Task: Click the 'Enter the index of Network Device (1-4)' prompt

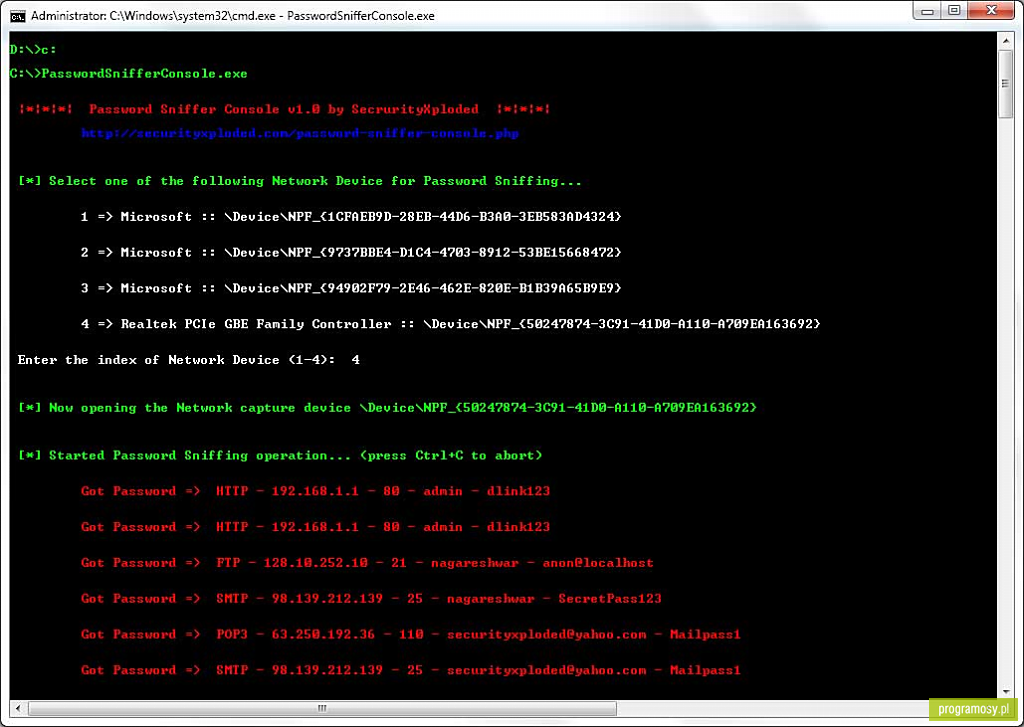Action: pos(189,360)
